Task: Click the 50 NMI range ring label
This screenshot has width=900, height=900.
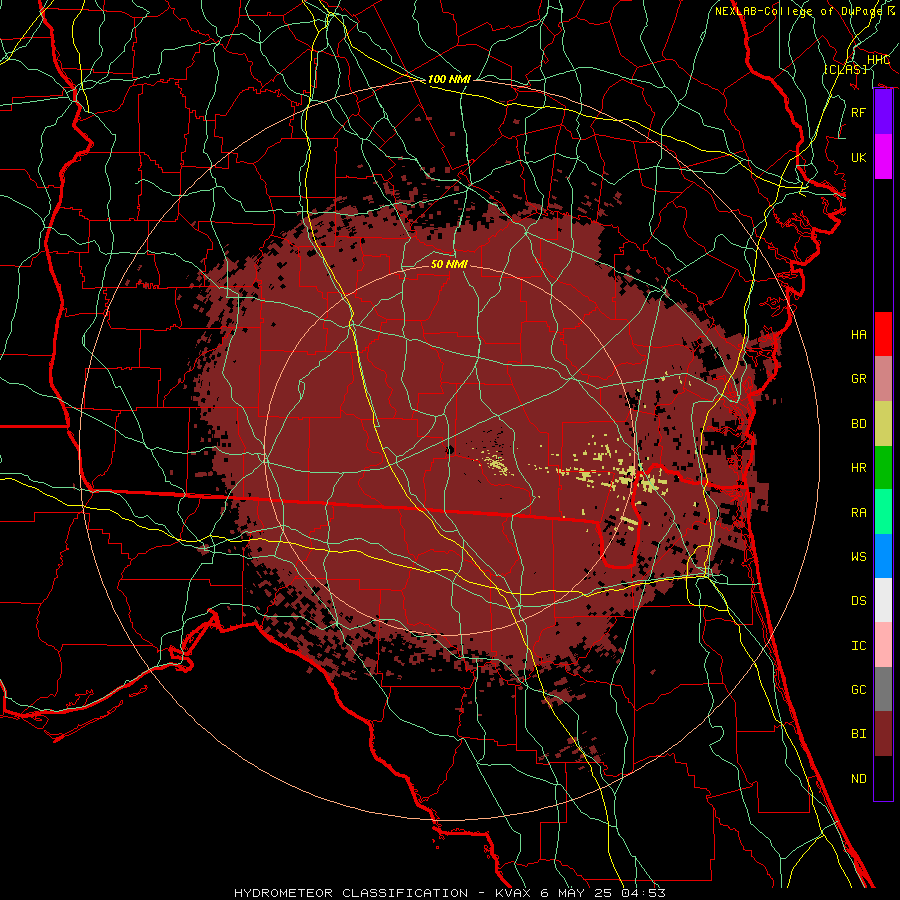Action: (x=449, y=264)
